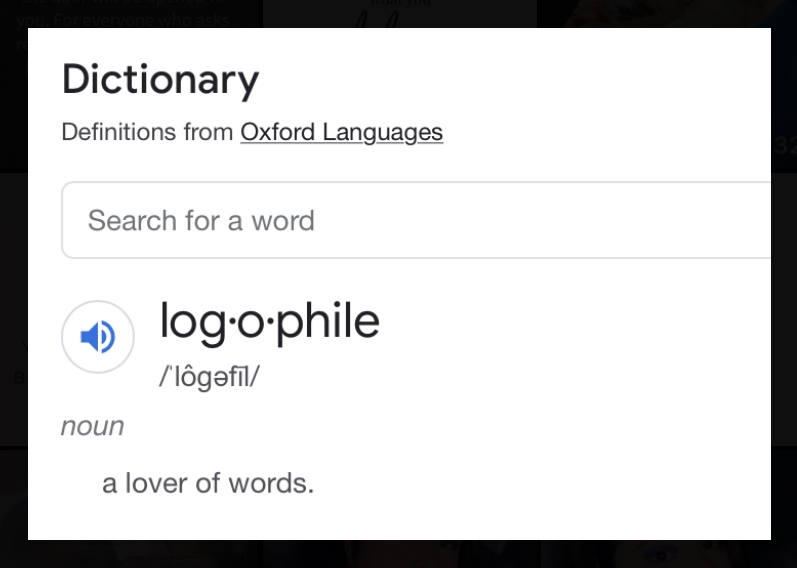Image resolution: width=797 pixels, height=568 pixels.
Task: Play the logophile pronunciation audio
Action: point(98,337)
